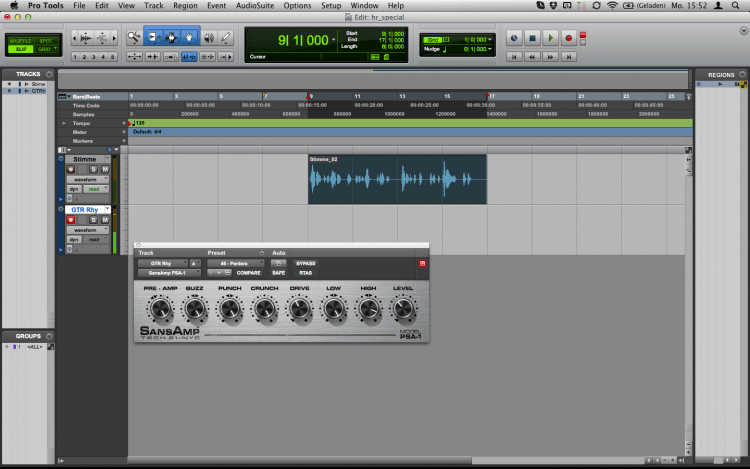Click the SansAmp LEVEL knob
This screenshot has height=469, width=750.
click(403, 309)
